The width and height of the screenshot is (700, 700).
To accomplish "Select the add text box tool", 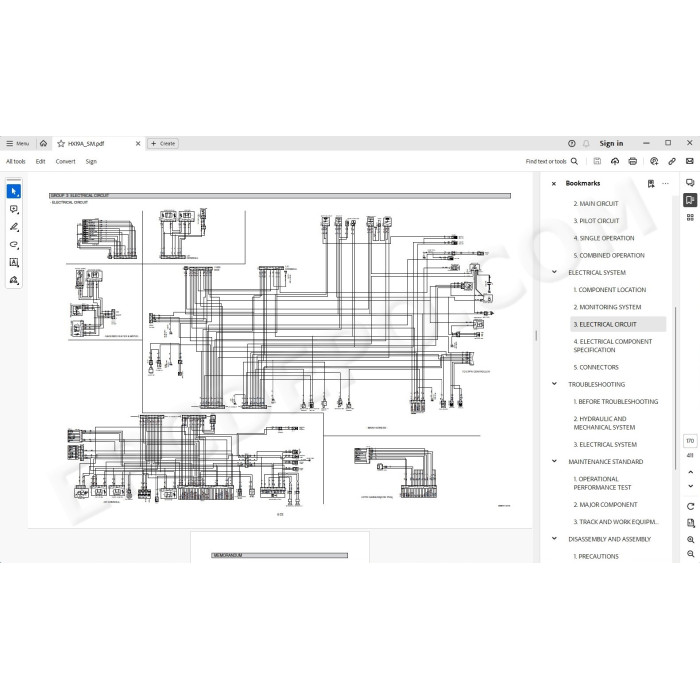I will 14,262.
